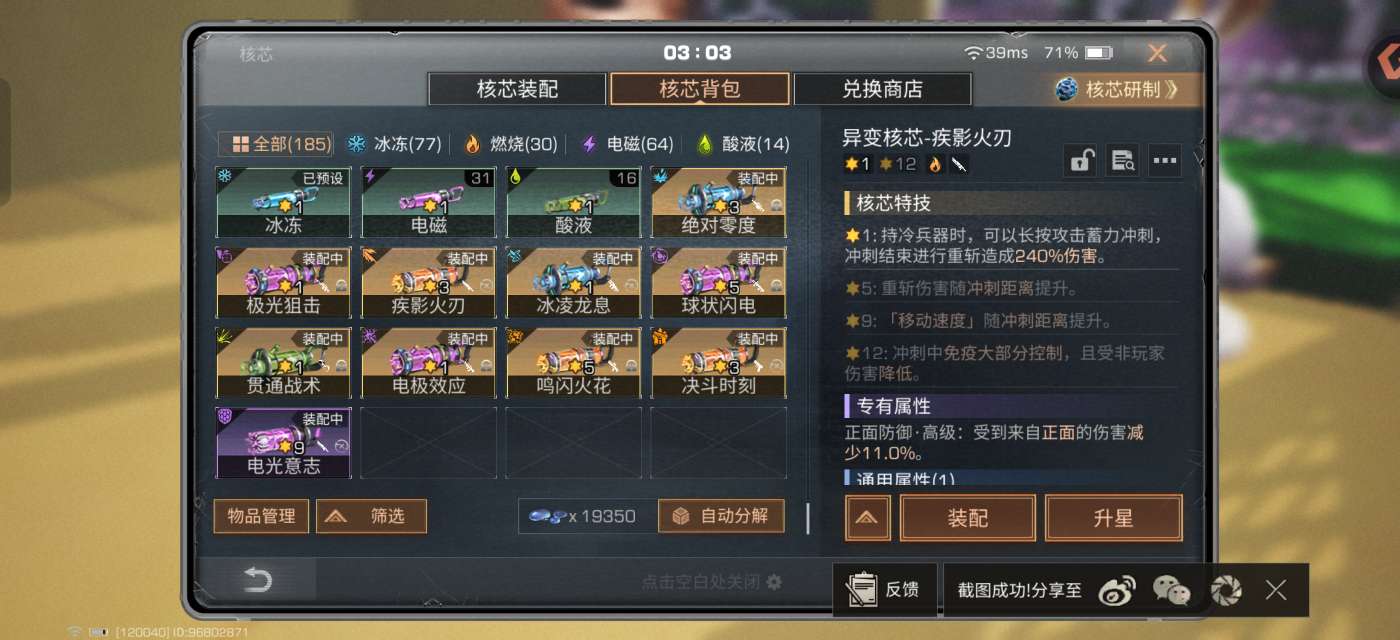The height and width of the screenshot is (640, 1400).
Task: Open the three-dots more options menu
Action: tap(1164, 161)
